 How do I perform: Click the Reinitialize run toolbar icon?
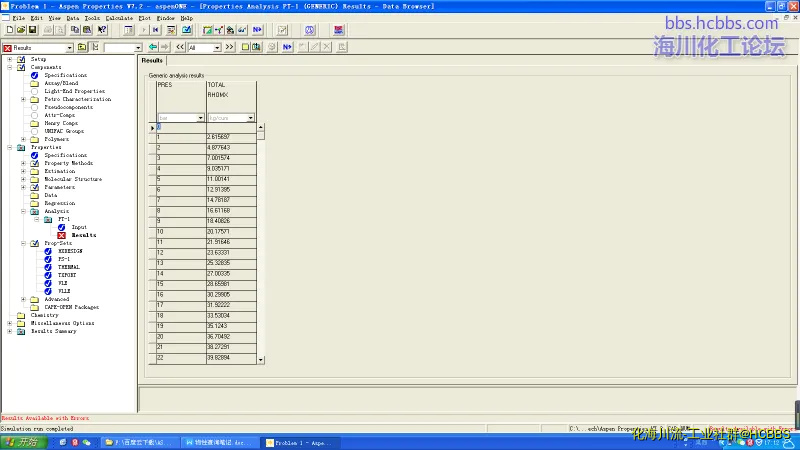pyautogui.click(x=156, y=30)
